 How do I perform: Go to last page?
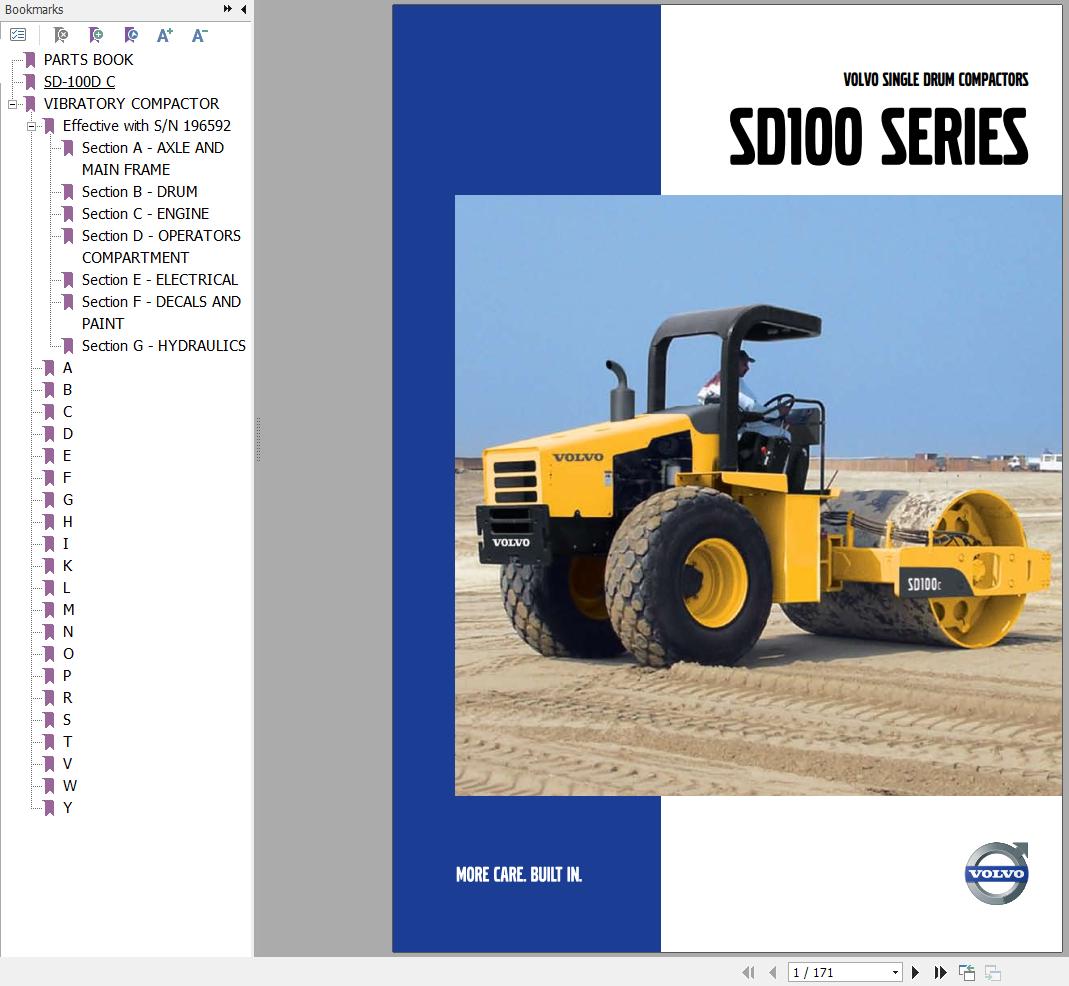(940, 972)
